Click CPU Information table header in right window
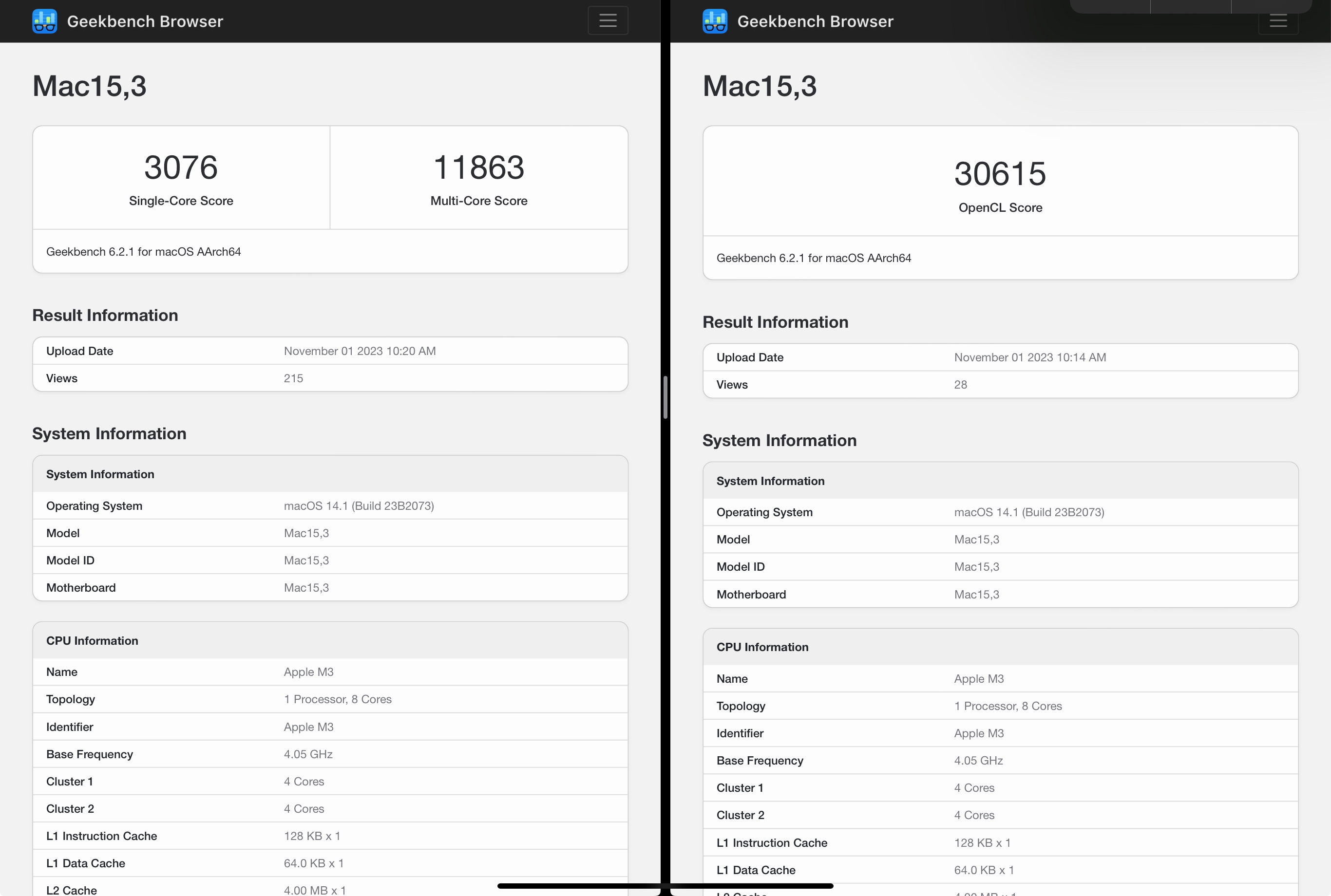 coord(1000,647)
